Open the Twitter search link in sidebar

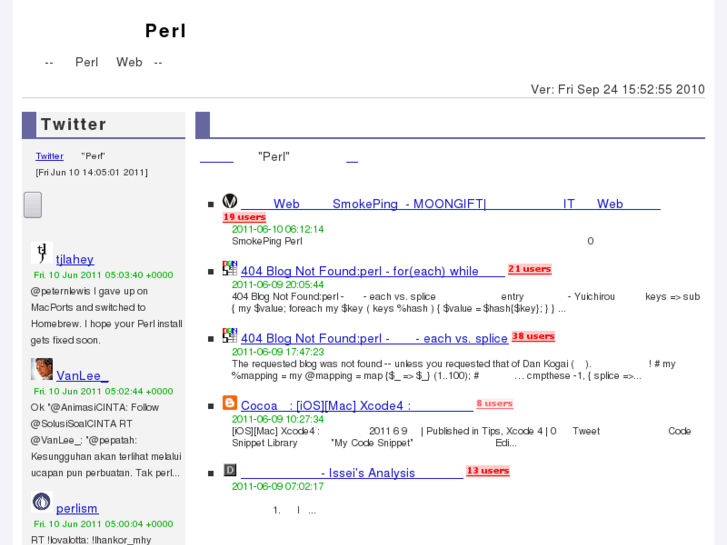click(49, 156)
